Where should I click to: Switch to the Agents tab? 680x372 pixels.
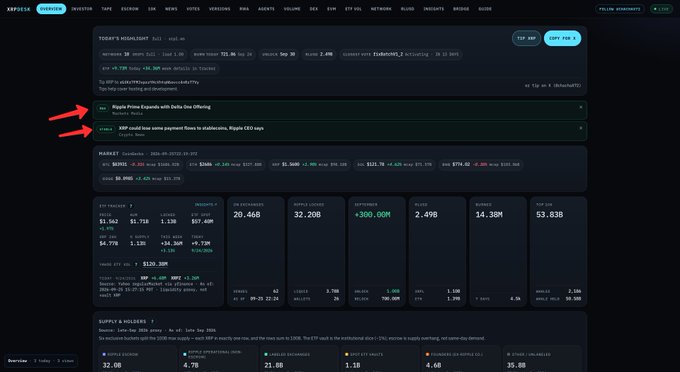click(x=266, y=9)
